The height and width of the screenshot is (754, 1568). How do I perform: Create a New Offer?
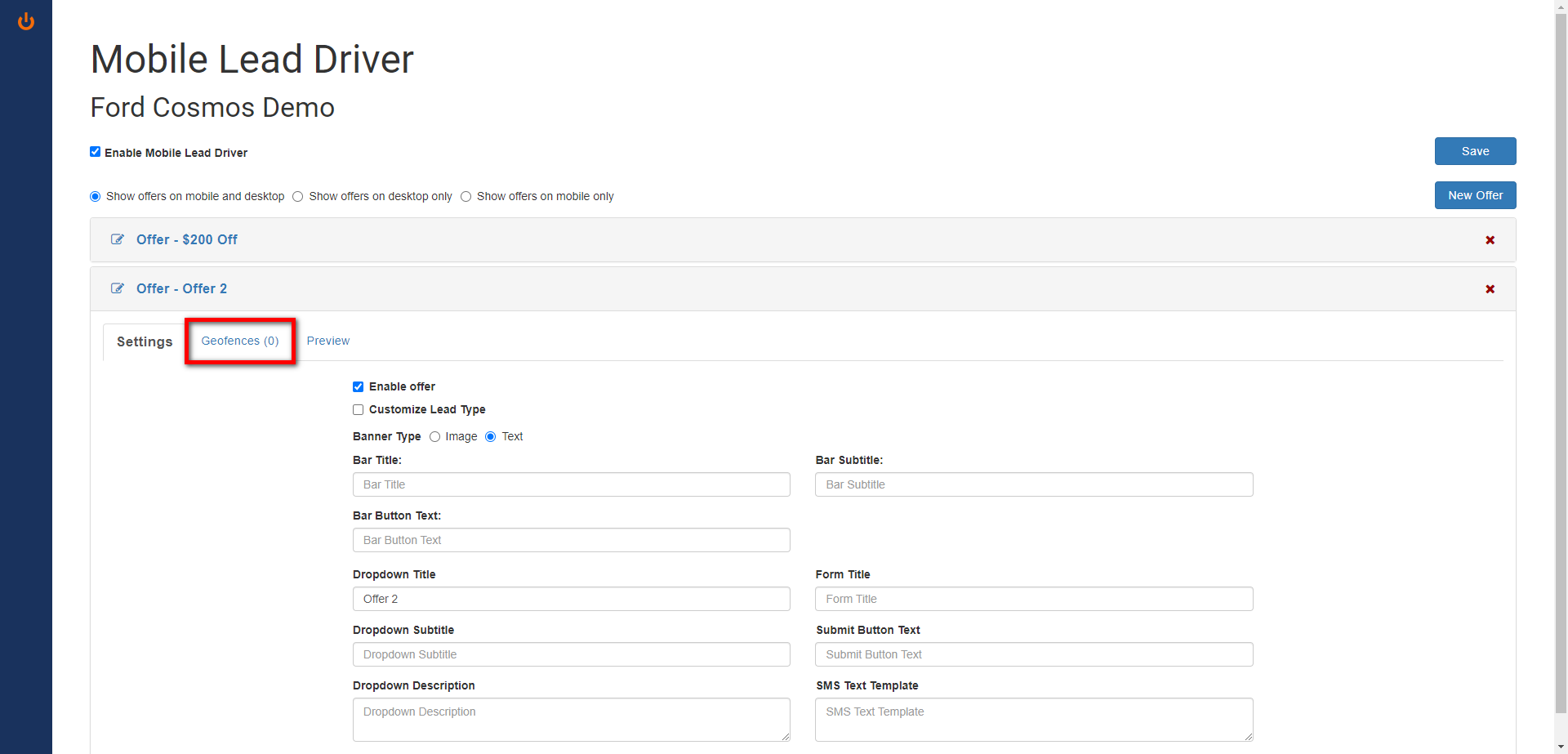(1475, 195)
